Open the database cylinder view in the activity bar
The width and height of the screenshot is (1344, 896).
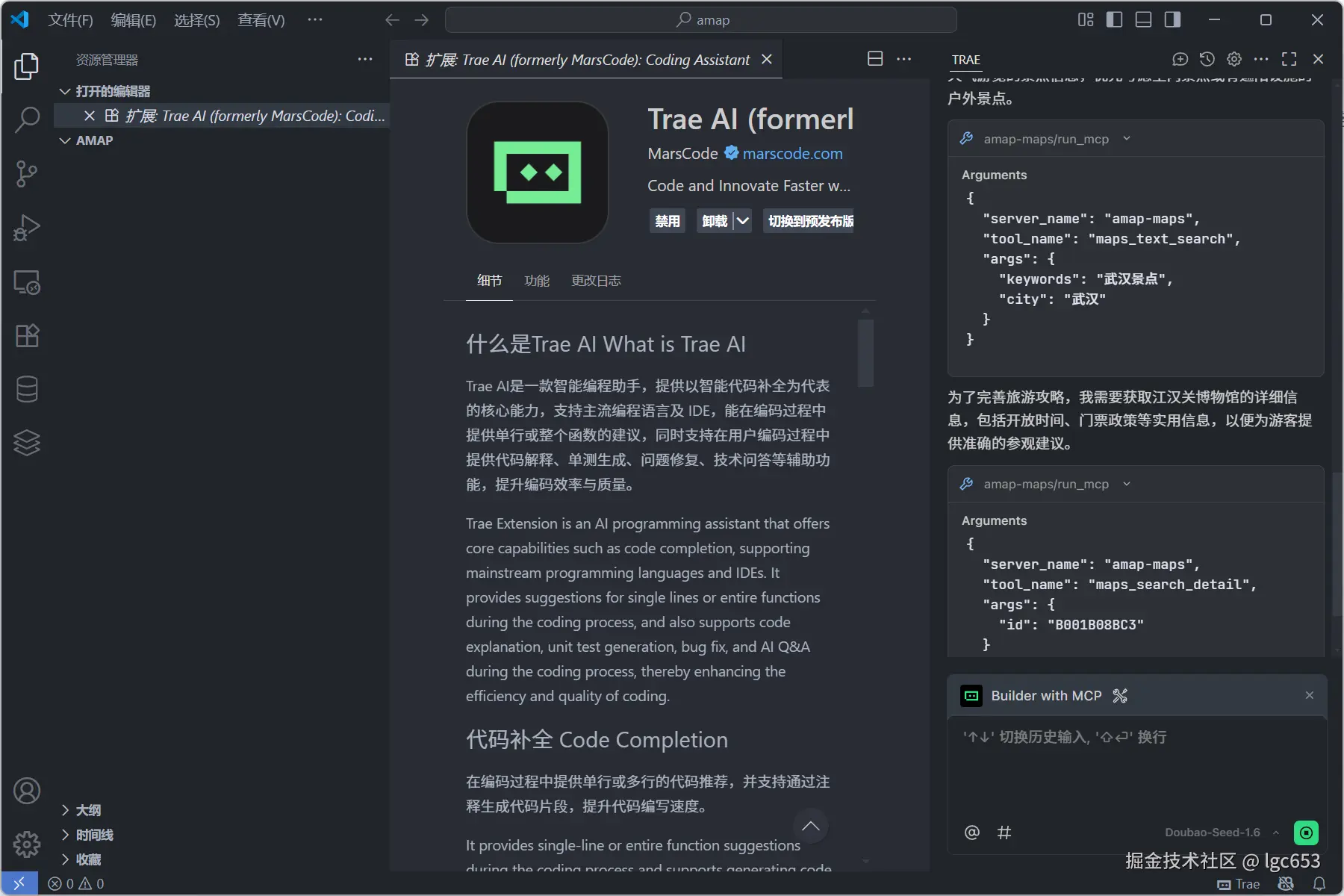click(27, 389)
